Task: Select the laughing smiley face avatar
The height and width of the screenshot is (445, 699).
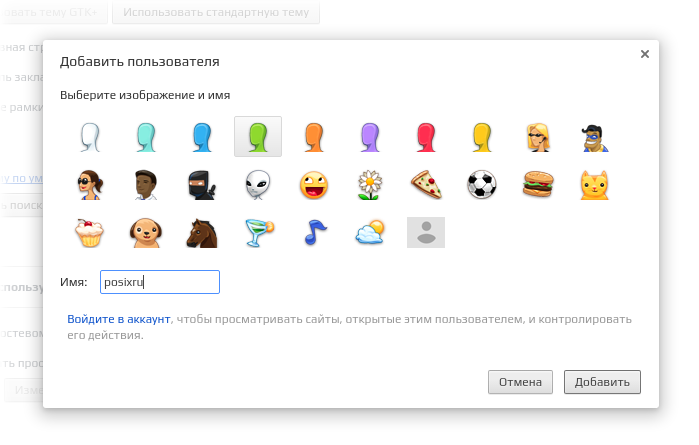Action: pos(314,185)
